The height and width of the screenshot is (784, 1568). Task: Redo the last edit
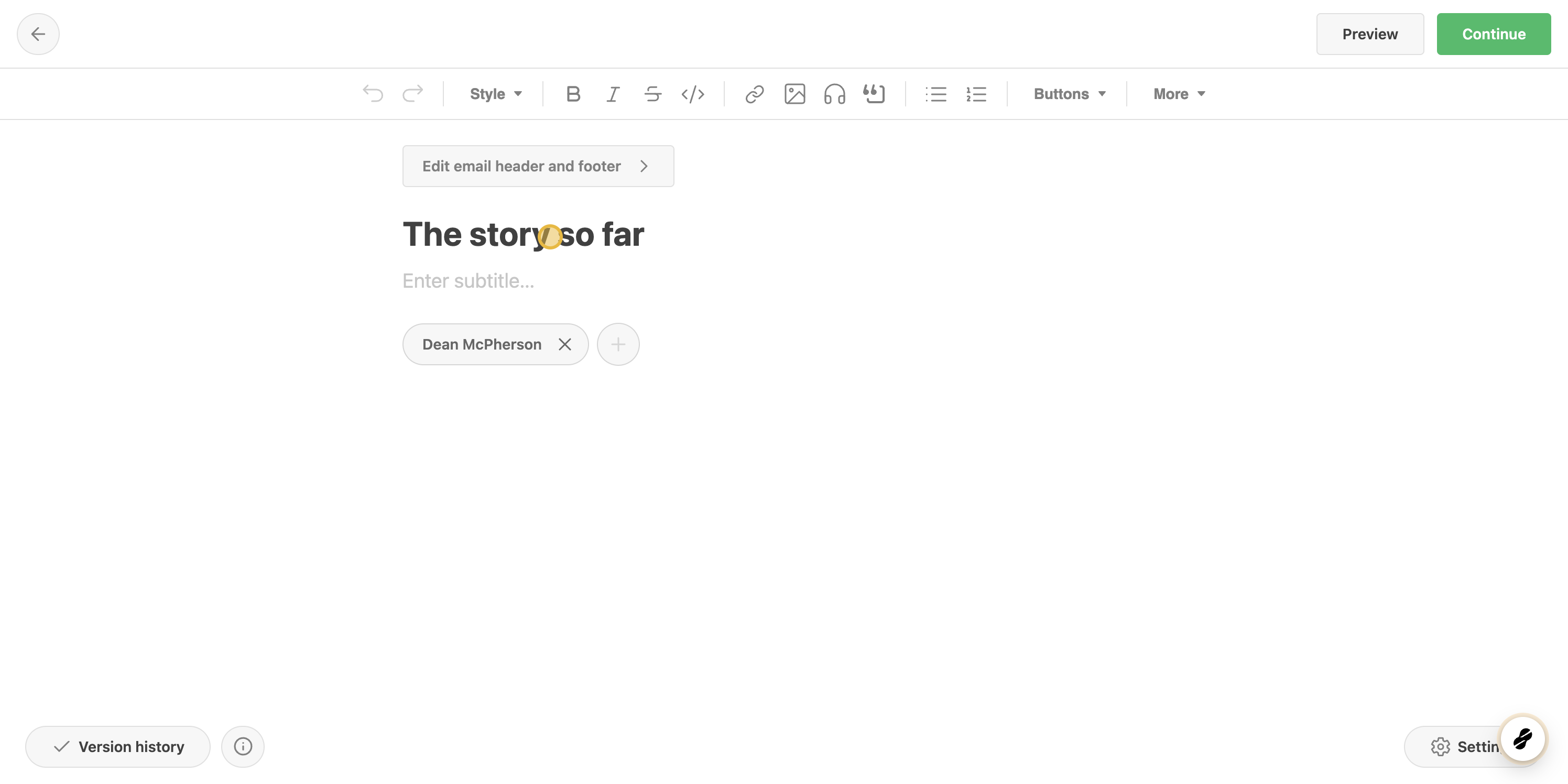(412, 94)
